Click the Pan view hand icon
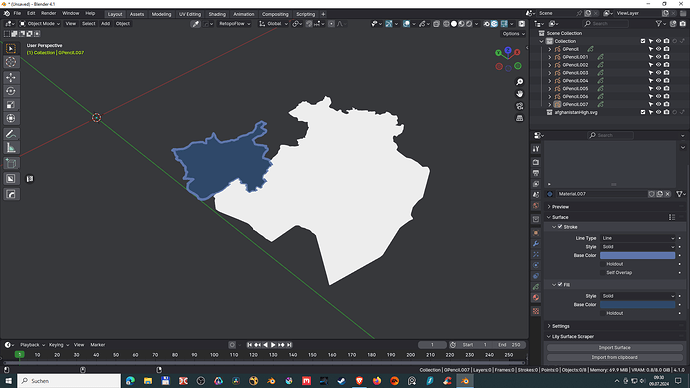 coord(520,94)
